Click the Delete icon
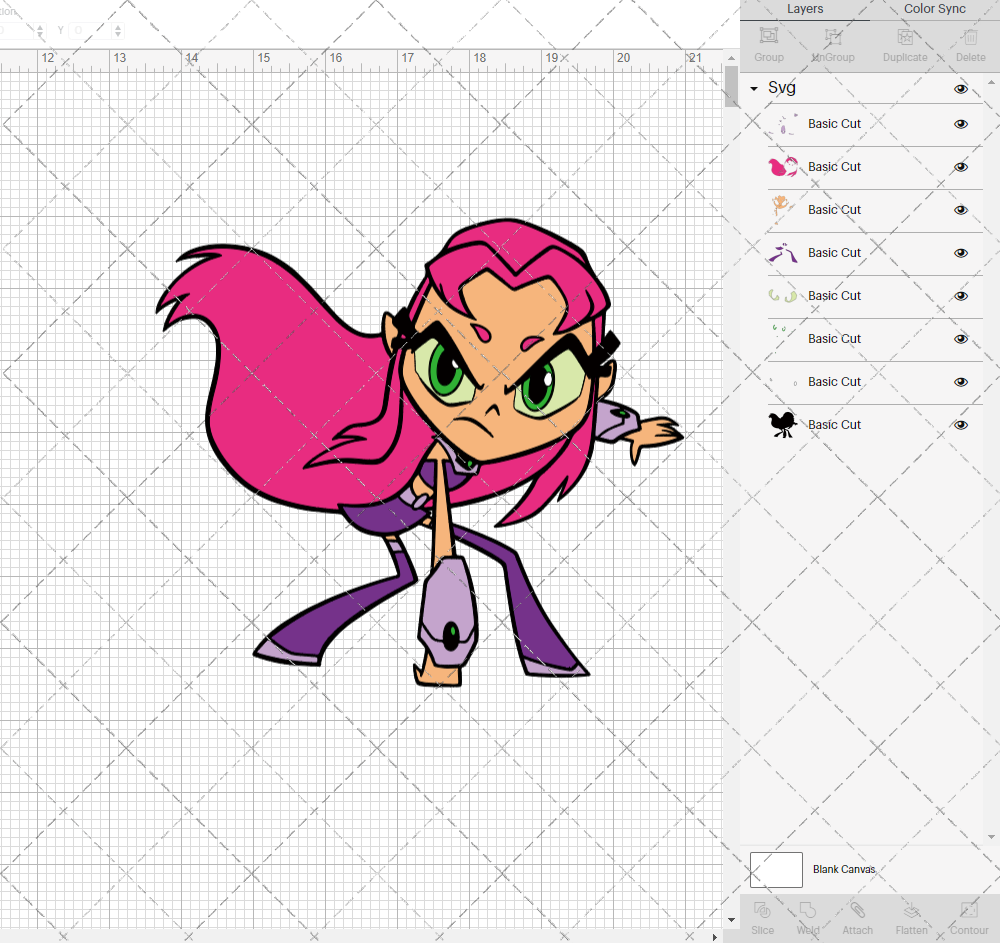Viewport: 1000px width, 943px height. 970,43
